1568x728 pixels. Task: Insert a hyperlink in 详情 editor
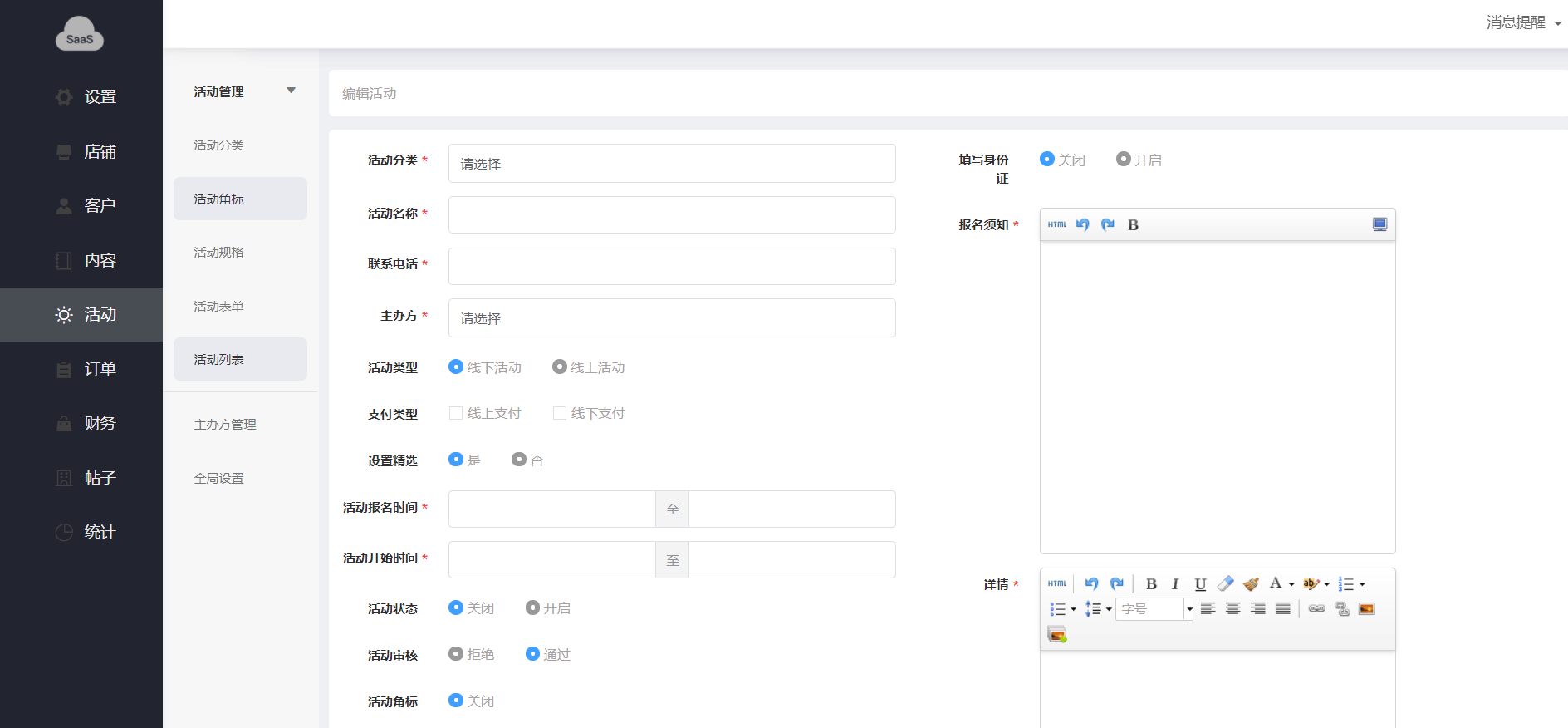[1317, 608]
